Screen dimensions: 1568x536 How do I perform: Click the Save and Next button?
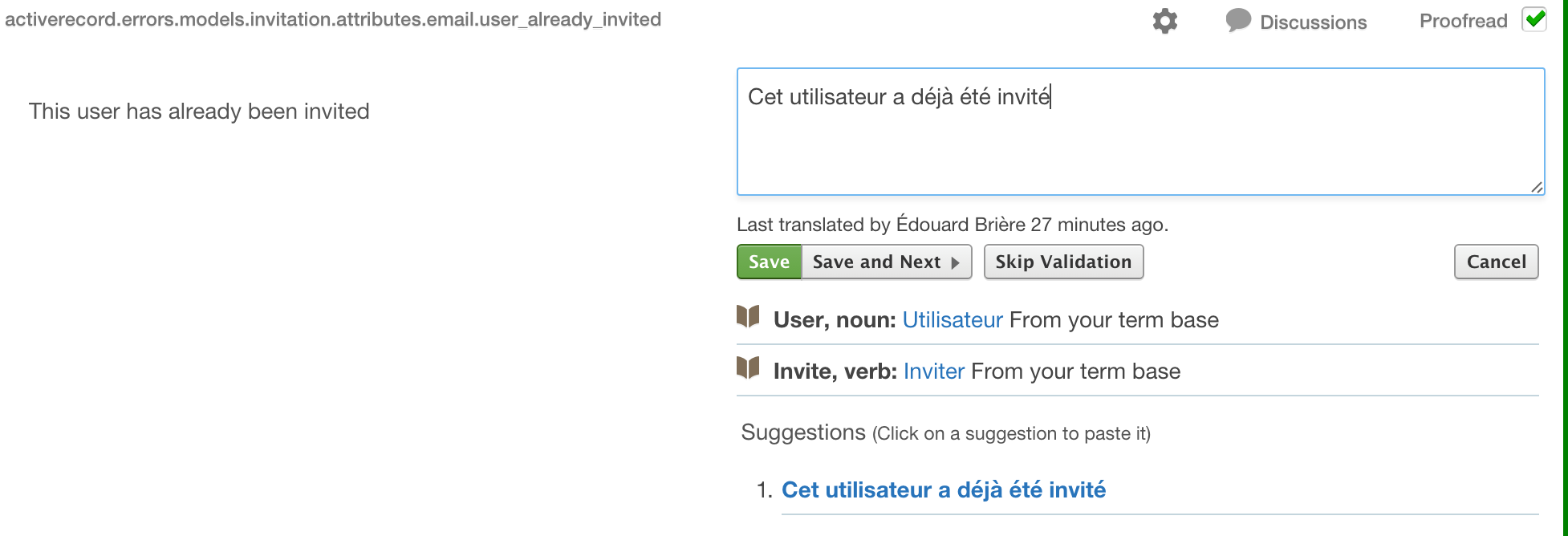point(876,262)
